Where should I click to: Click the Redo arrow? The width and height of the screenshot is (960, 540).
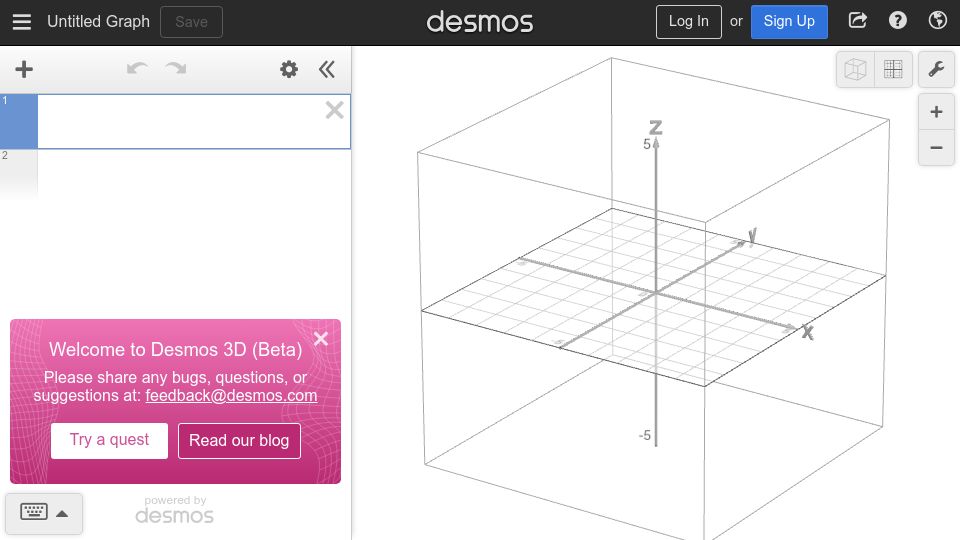click(176, 69)
